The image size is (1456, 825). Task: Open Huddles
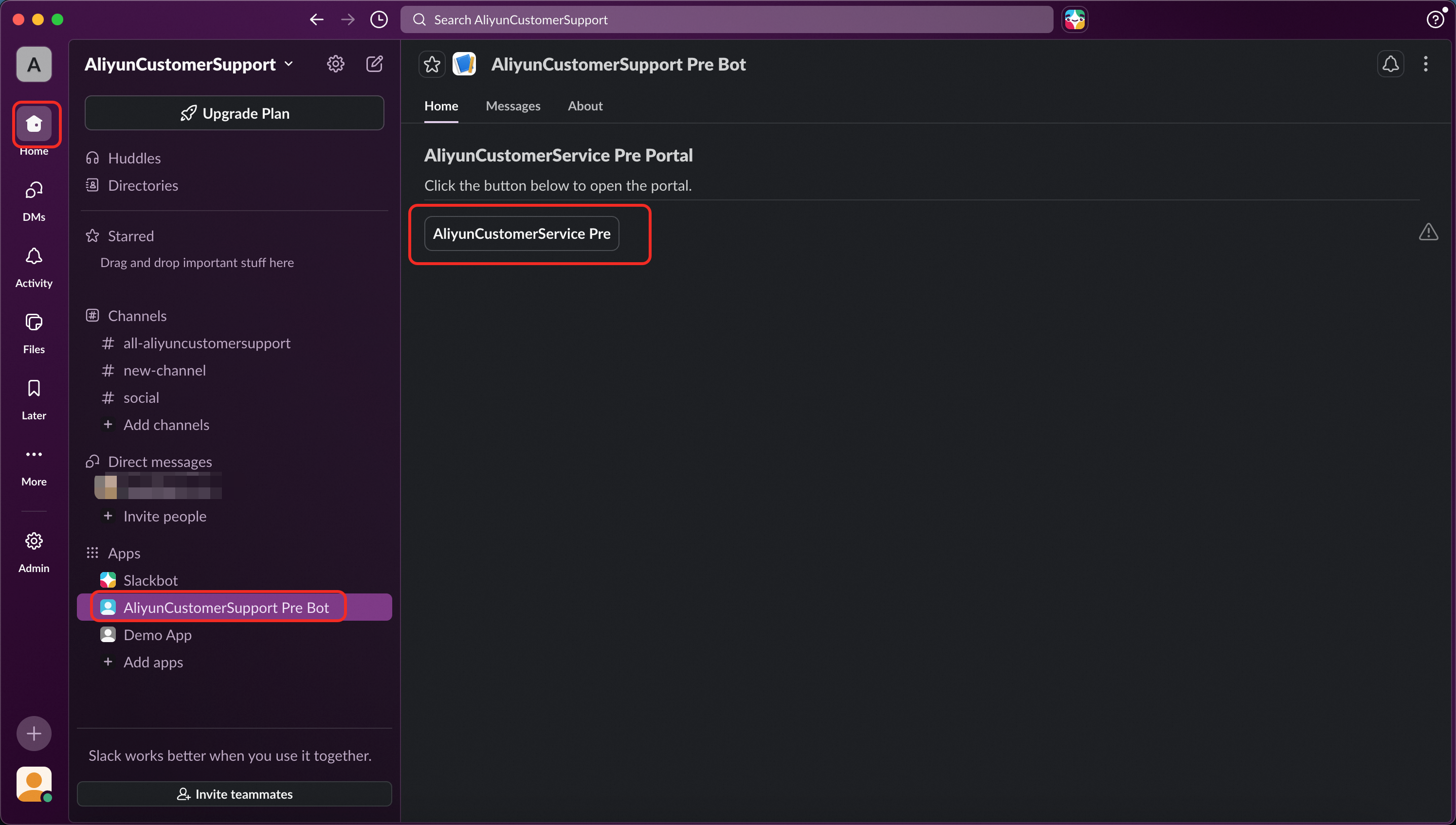(x=134, y=158)
